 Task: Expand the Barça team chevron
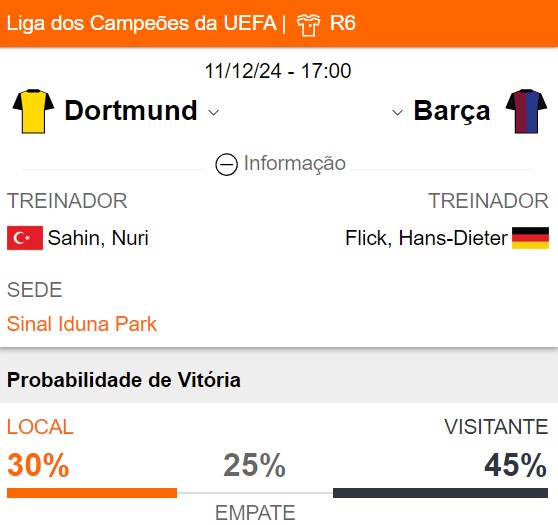pos(397,113)
